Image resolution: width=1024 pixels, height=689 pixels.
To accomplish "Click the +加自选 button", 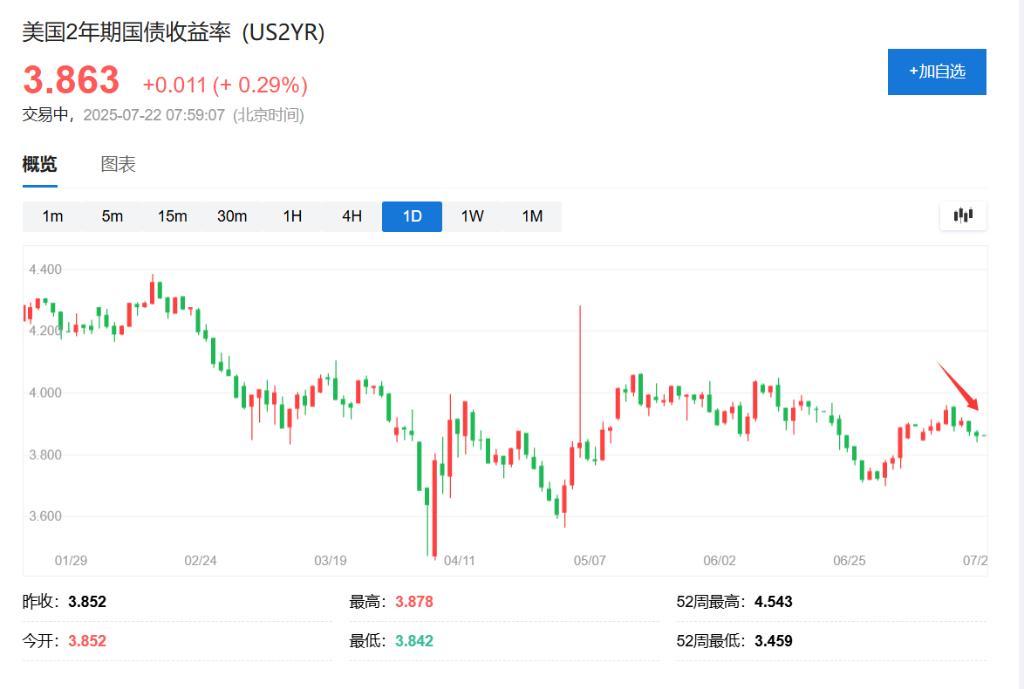I will click(x=936, y=71).
